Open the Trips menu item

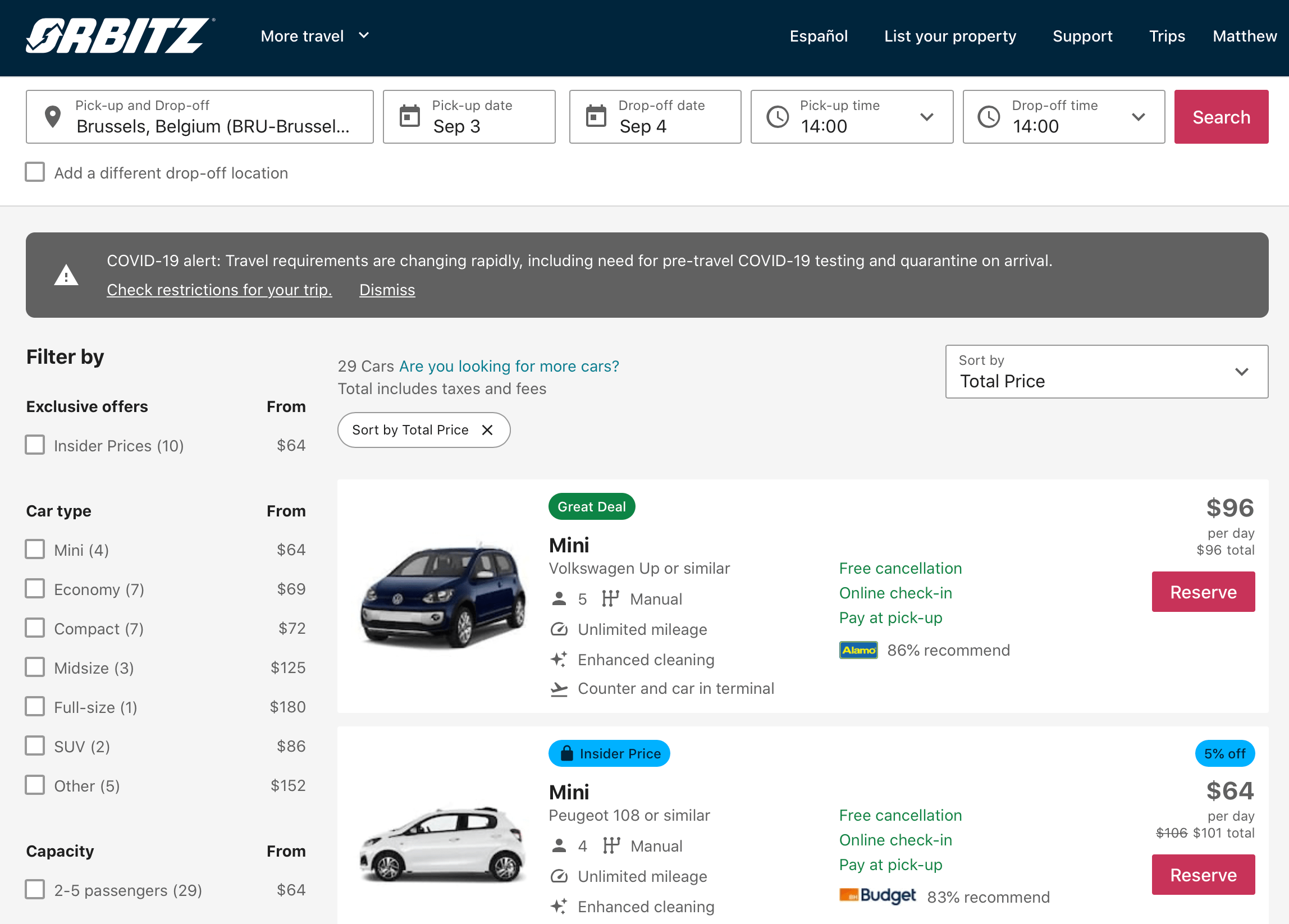coord(1167,36)
